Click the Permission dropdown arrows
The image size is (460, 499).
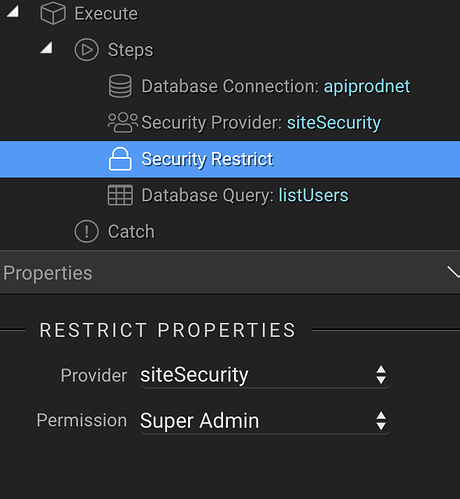coord(381,421)
